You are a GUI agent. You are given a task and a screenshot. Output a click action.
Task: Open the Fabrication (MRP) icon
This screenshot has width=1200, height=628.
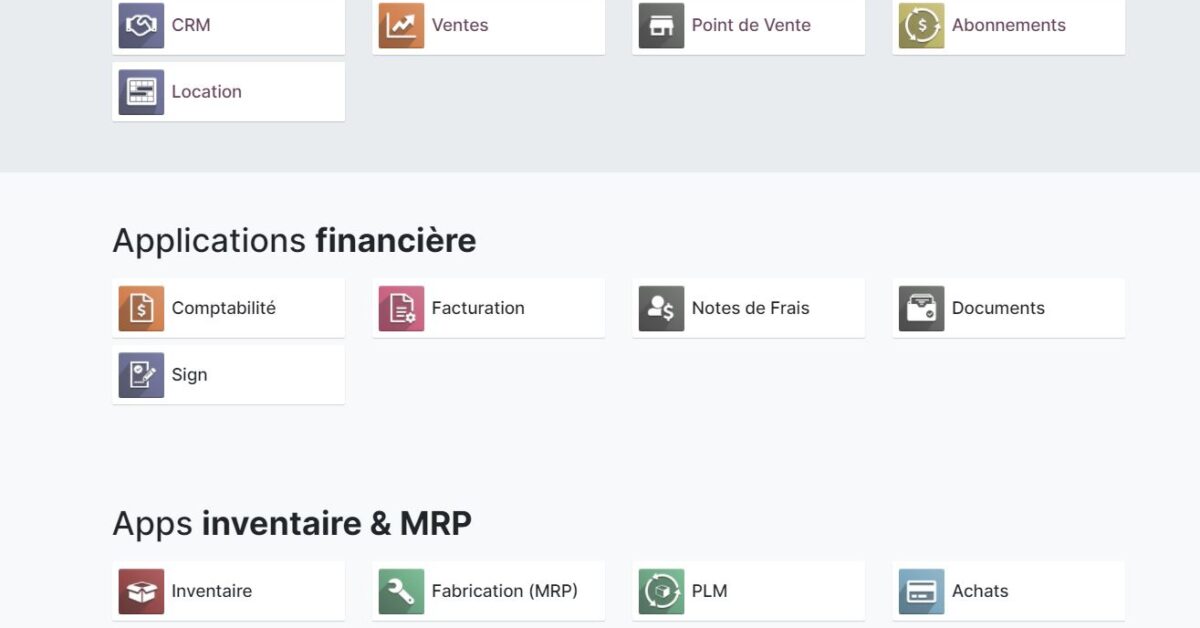(x=400, y=590)
